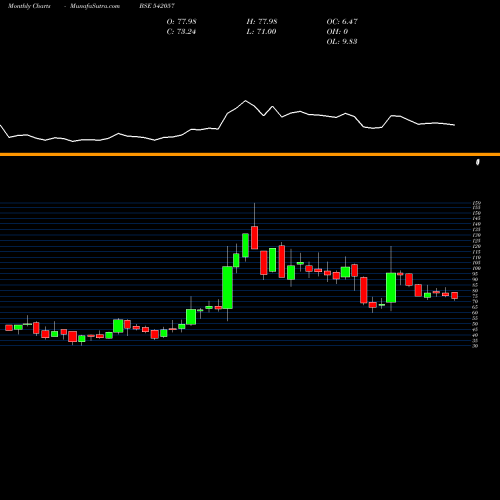Screen dimensions: 500x500
Task: Click the close price 'C: 73.24'
Action: click(x=181, y=32)
